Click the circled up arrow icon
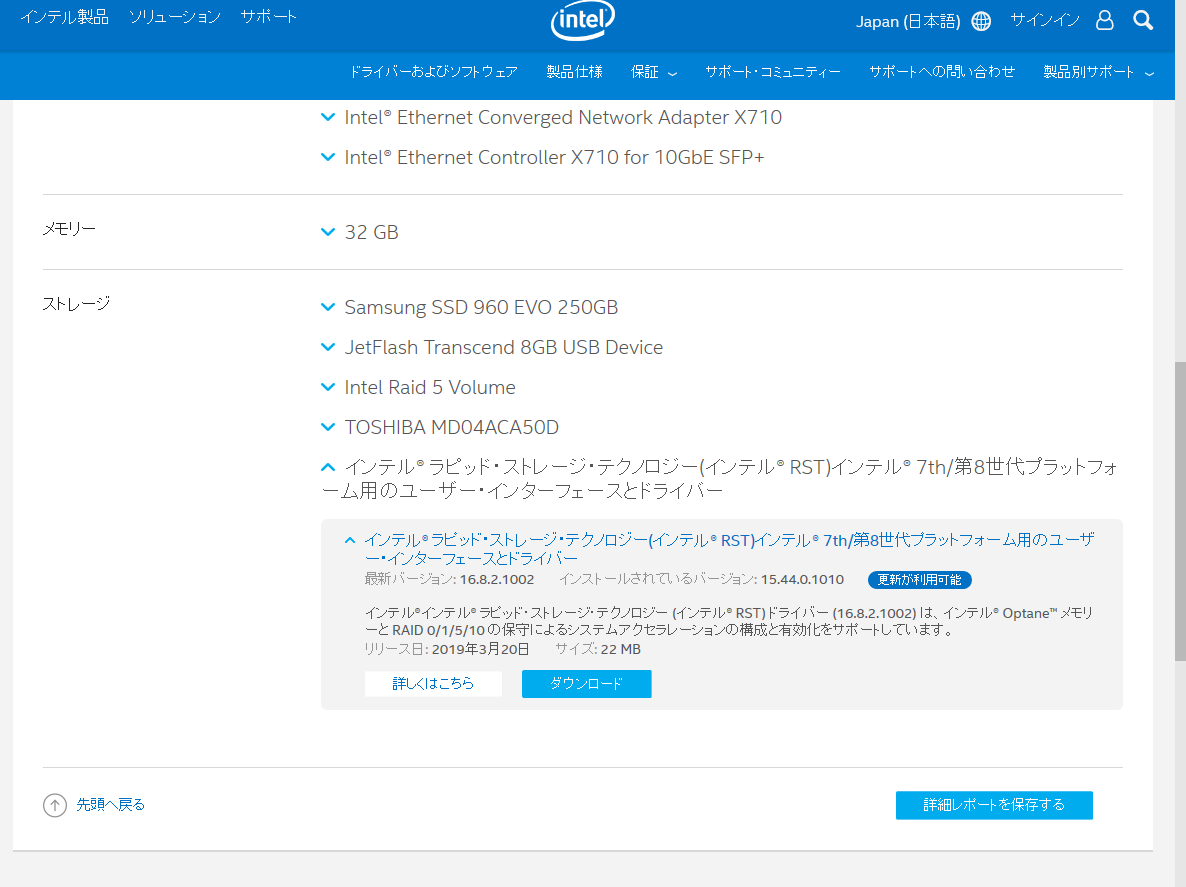The height and width of the screenshot is (887, 1186). point(54,805)
